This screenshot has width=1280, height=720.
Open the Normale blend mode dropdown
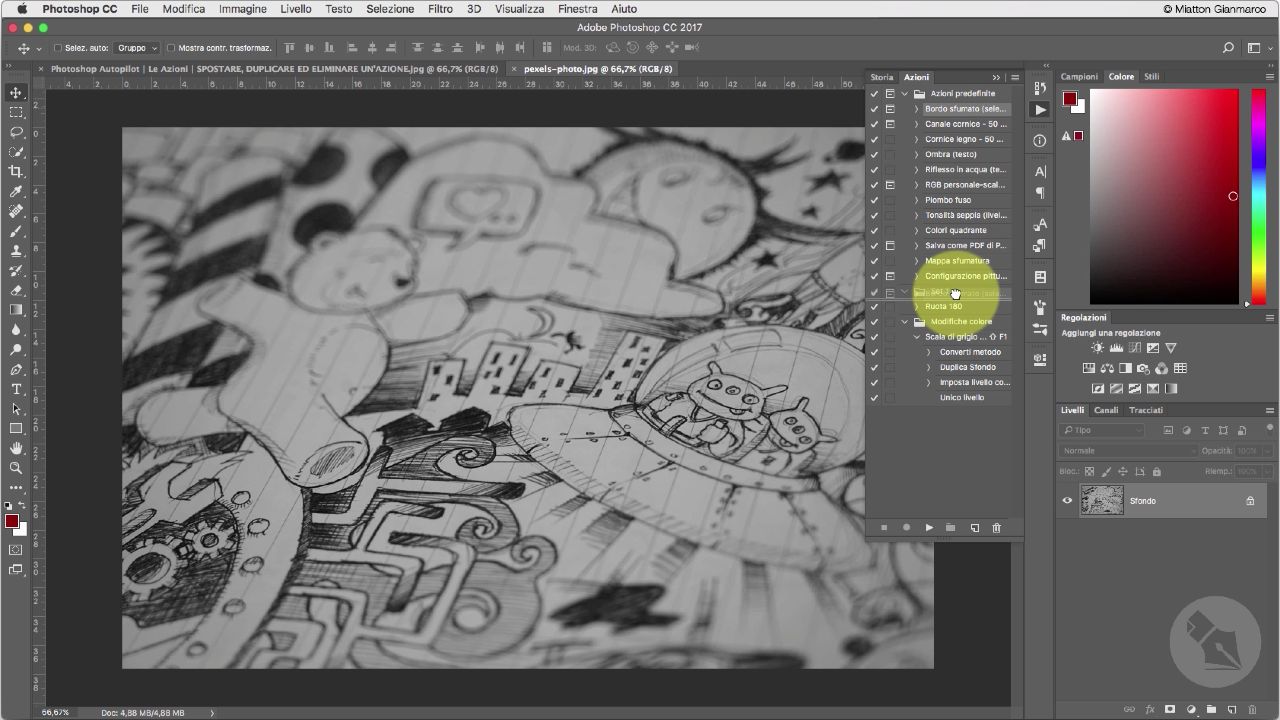tap(1127, 451)
